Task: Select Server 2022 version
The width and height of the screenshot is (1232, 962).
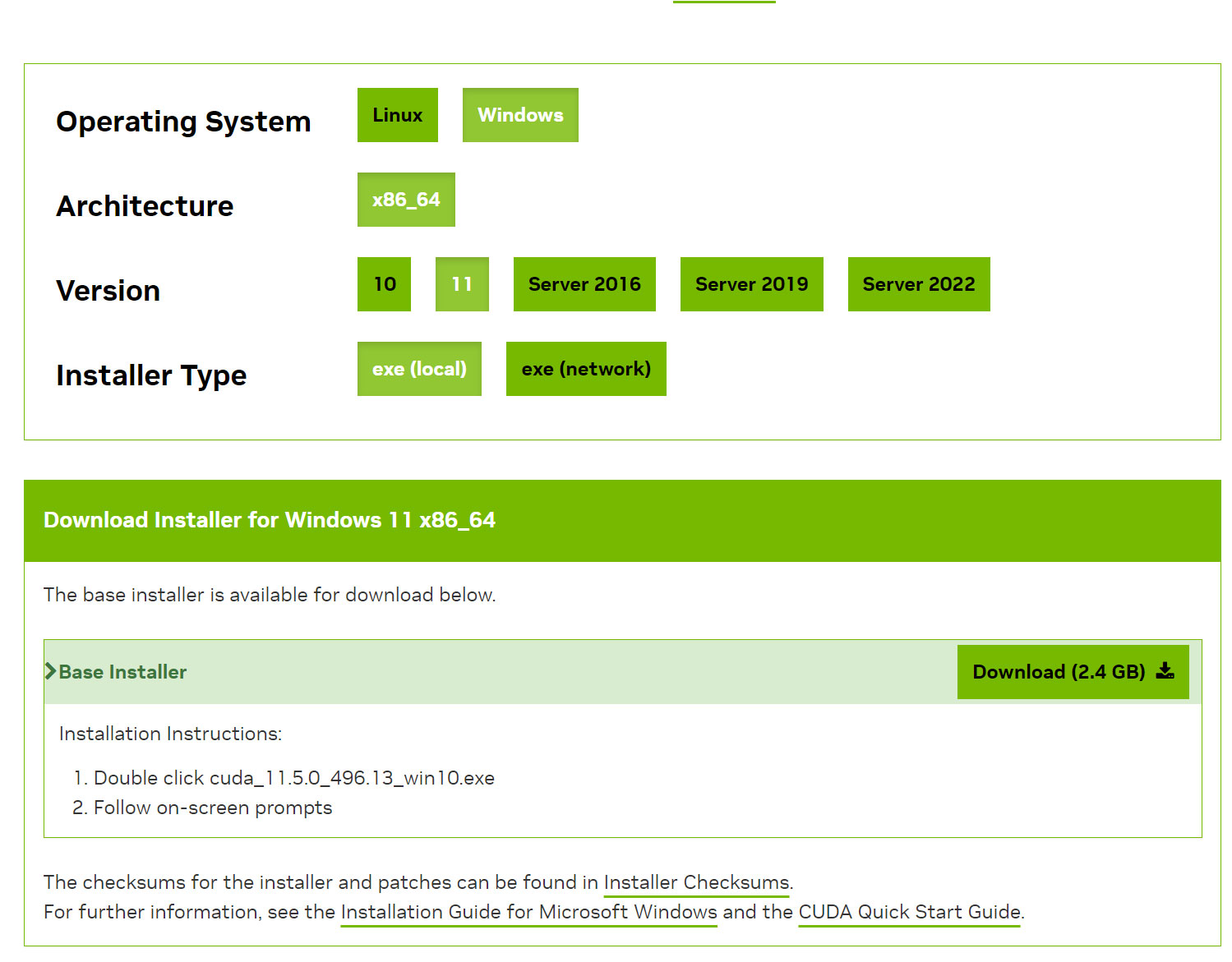Action: click(x=919, y=284)
